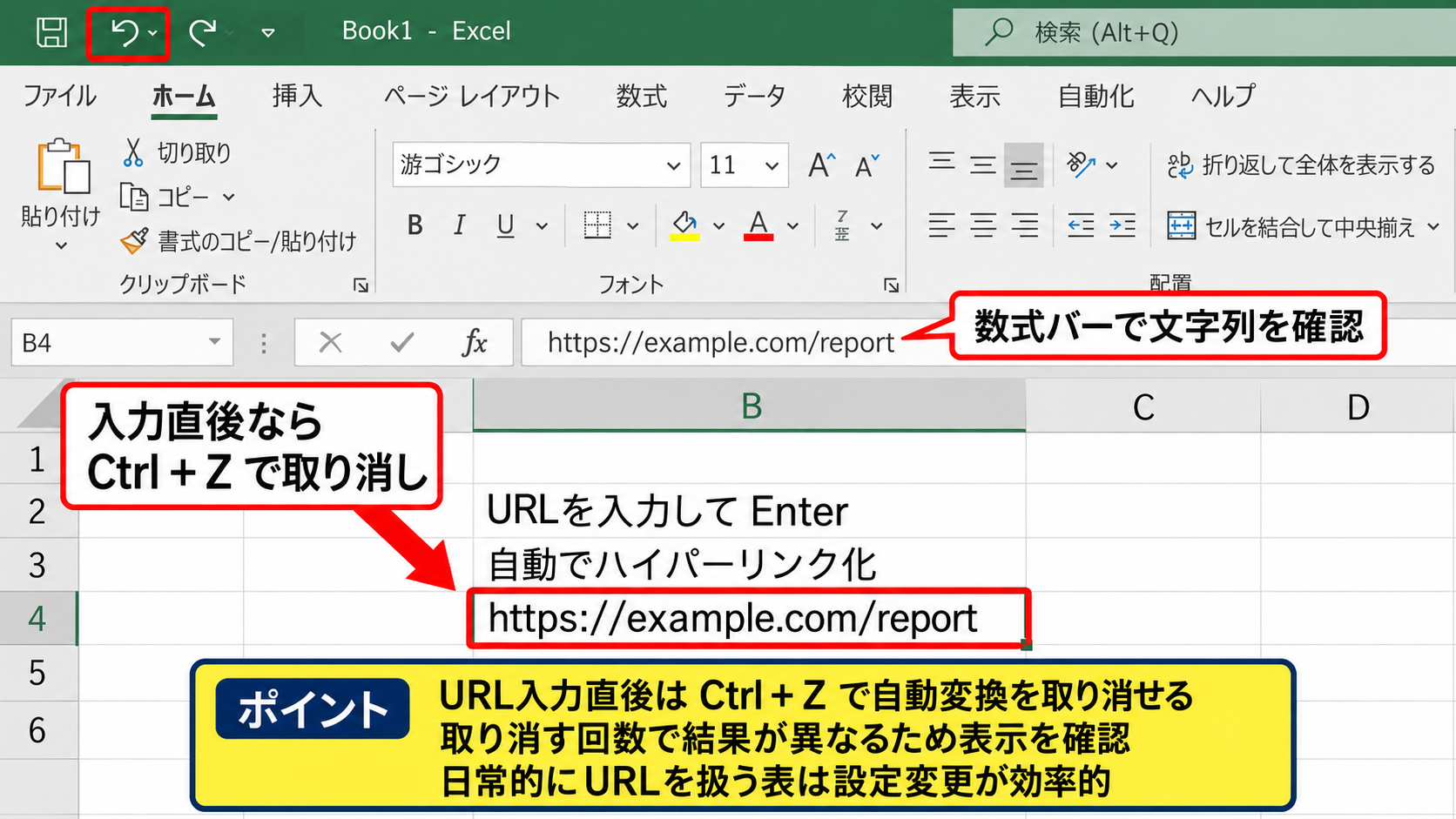Click the increase indent icon
1456x819 pixels.
pos(1122,226)
